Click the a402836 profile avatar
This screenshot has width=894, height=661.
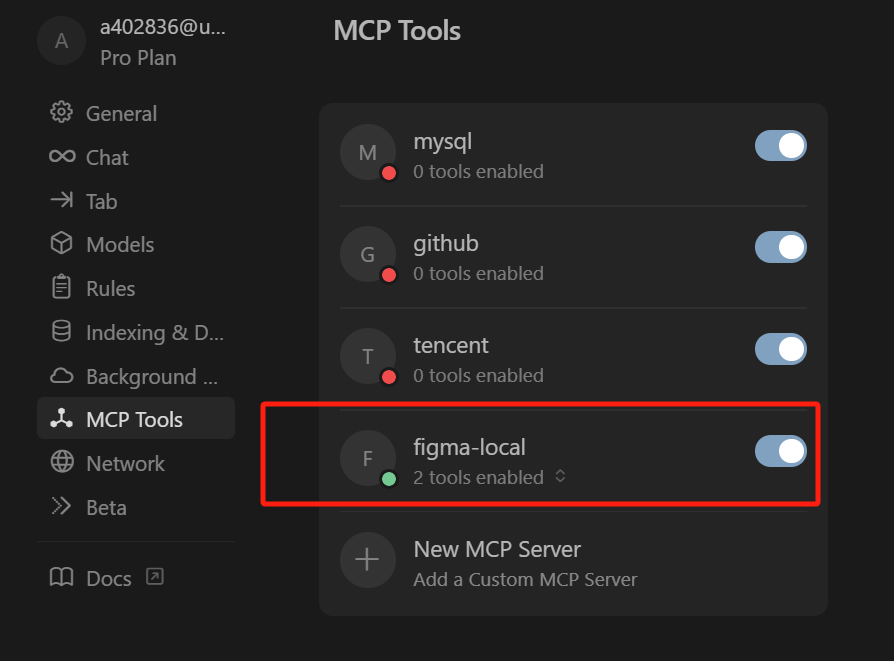coord(62,41)
